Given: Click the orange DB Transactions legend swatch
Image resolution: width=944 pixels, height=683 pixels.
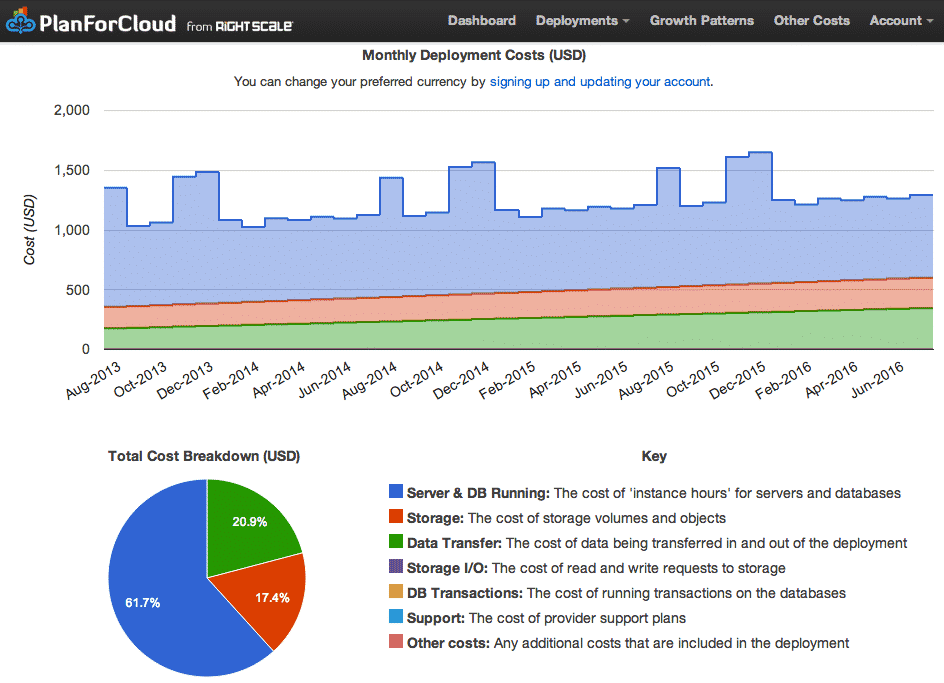Looking at the screenshot, I should pos(395,593).
